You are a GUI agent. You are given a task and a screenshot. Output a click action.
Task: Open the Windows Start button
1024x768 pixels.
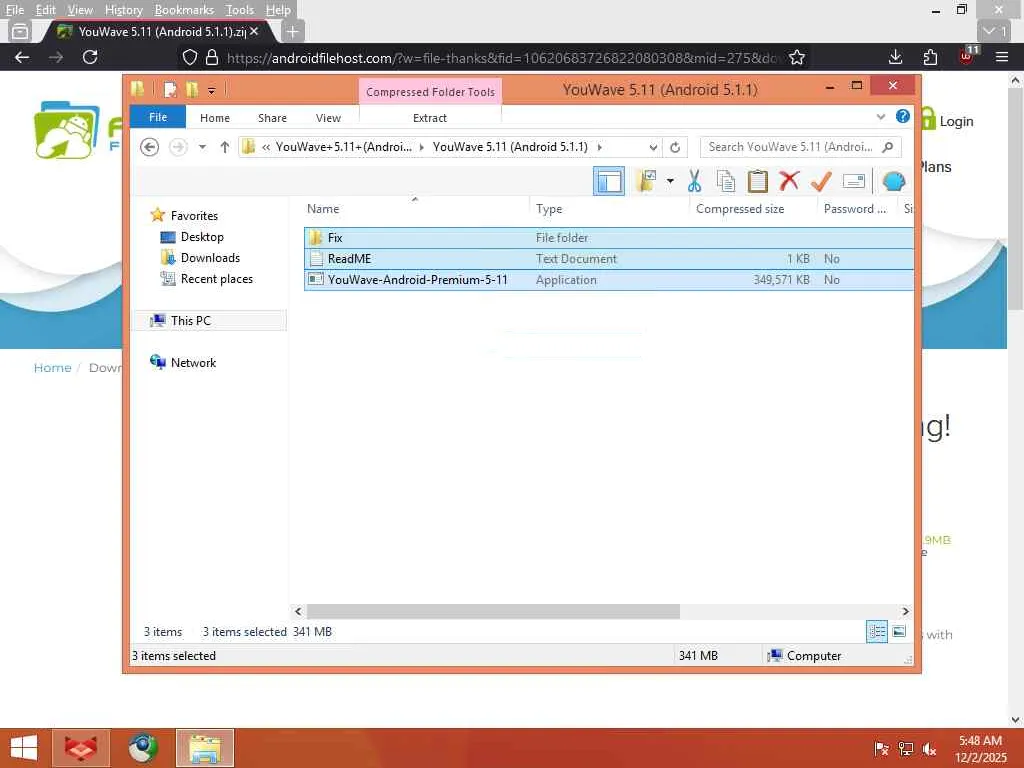point(24,748)
